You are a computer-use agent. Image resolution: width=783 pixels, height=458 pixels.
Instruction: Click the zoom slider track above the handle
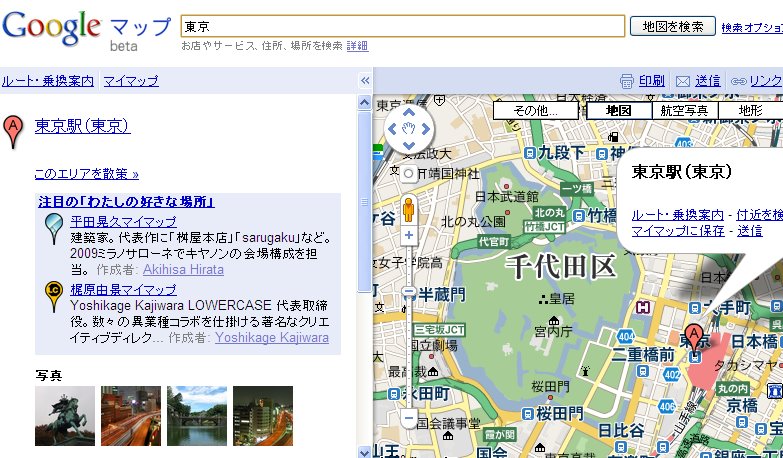pyautogui.click(x=409, y=266)
